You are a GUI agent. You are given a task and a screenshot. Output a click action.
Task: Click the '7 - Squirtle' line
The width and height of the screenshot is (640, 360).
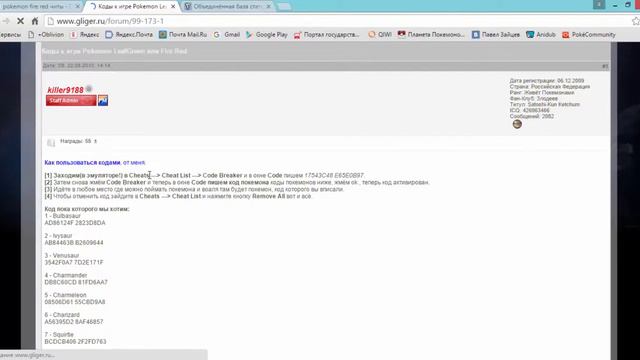tap(59, 335)
